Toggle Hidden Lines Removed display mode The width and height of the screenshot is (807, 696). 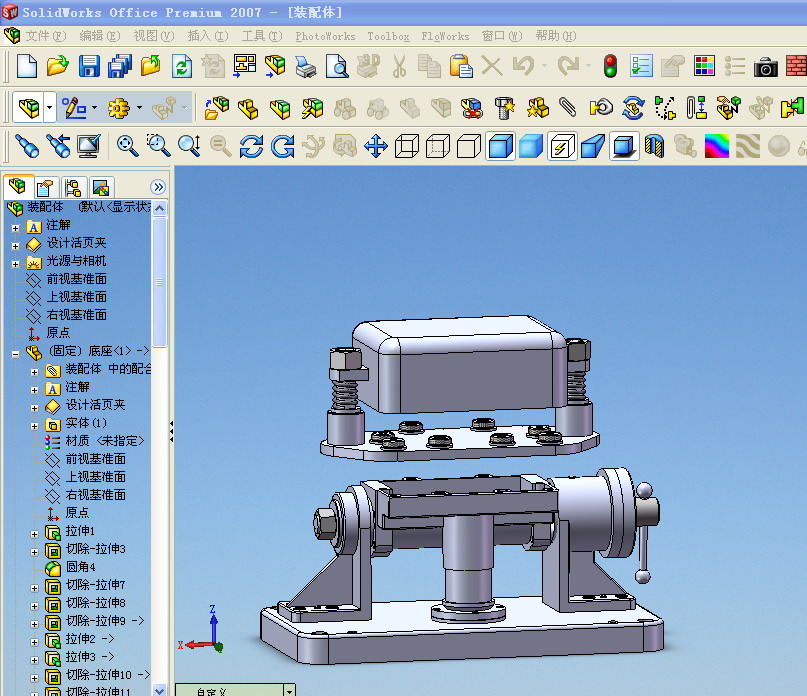pyautogui.click(x=469, y=146)
